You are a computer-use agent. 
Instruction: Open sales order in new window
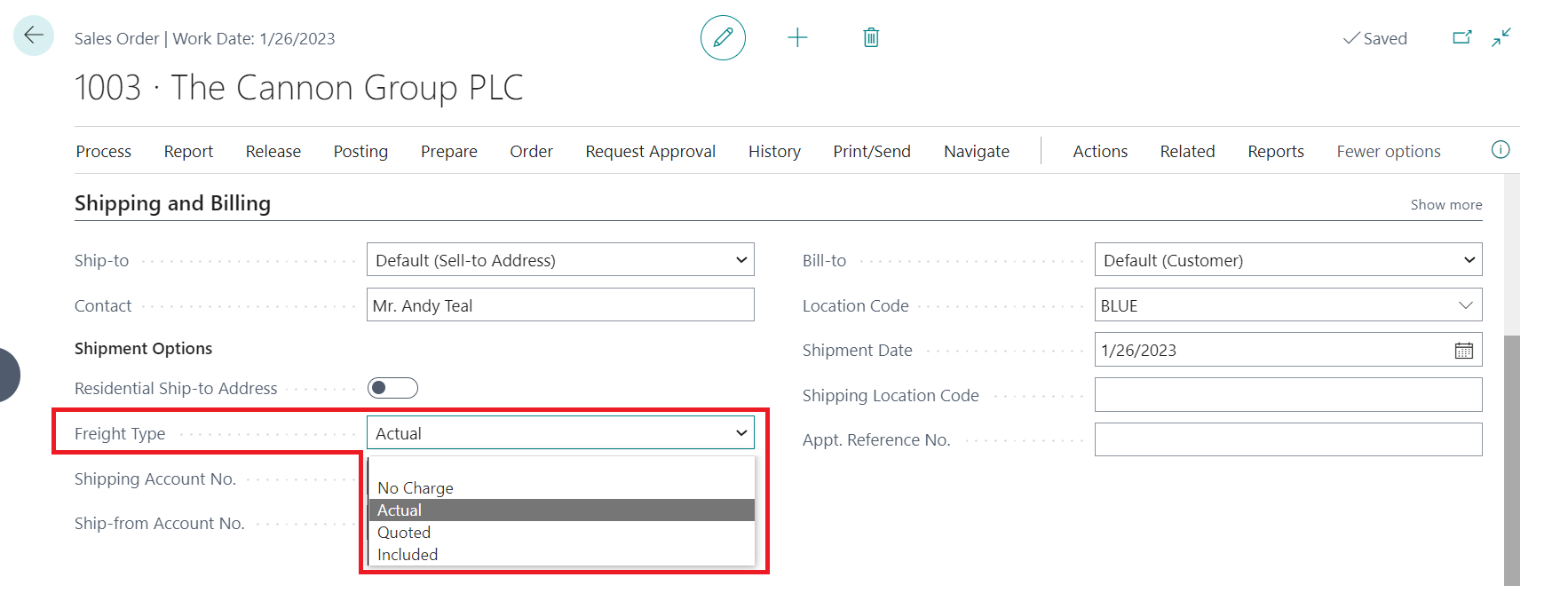click(1461, 37)
